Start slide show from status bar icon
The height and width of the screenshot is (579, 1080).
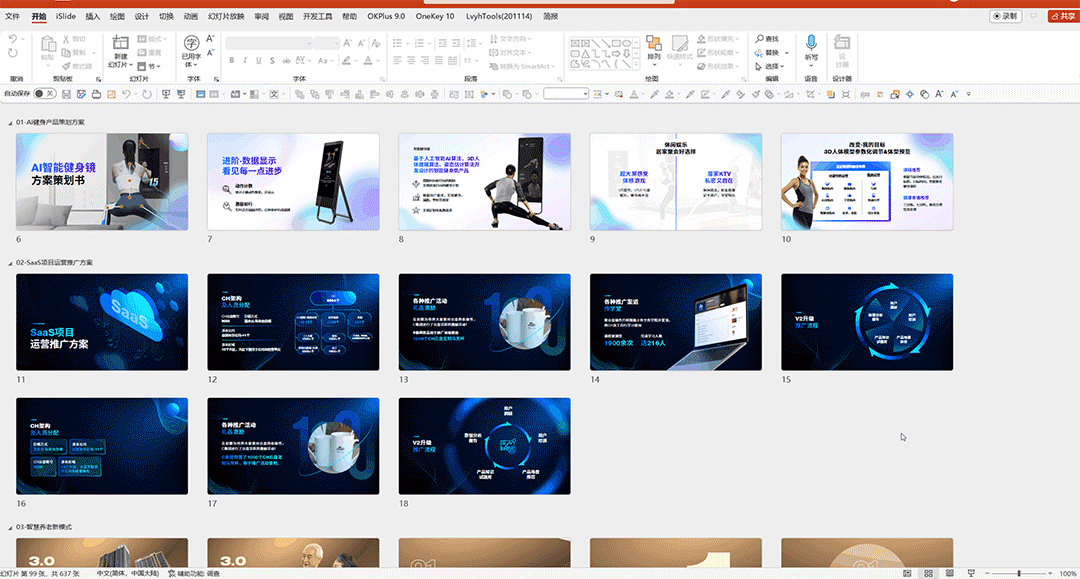click(971, 573)
